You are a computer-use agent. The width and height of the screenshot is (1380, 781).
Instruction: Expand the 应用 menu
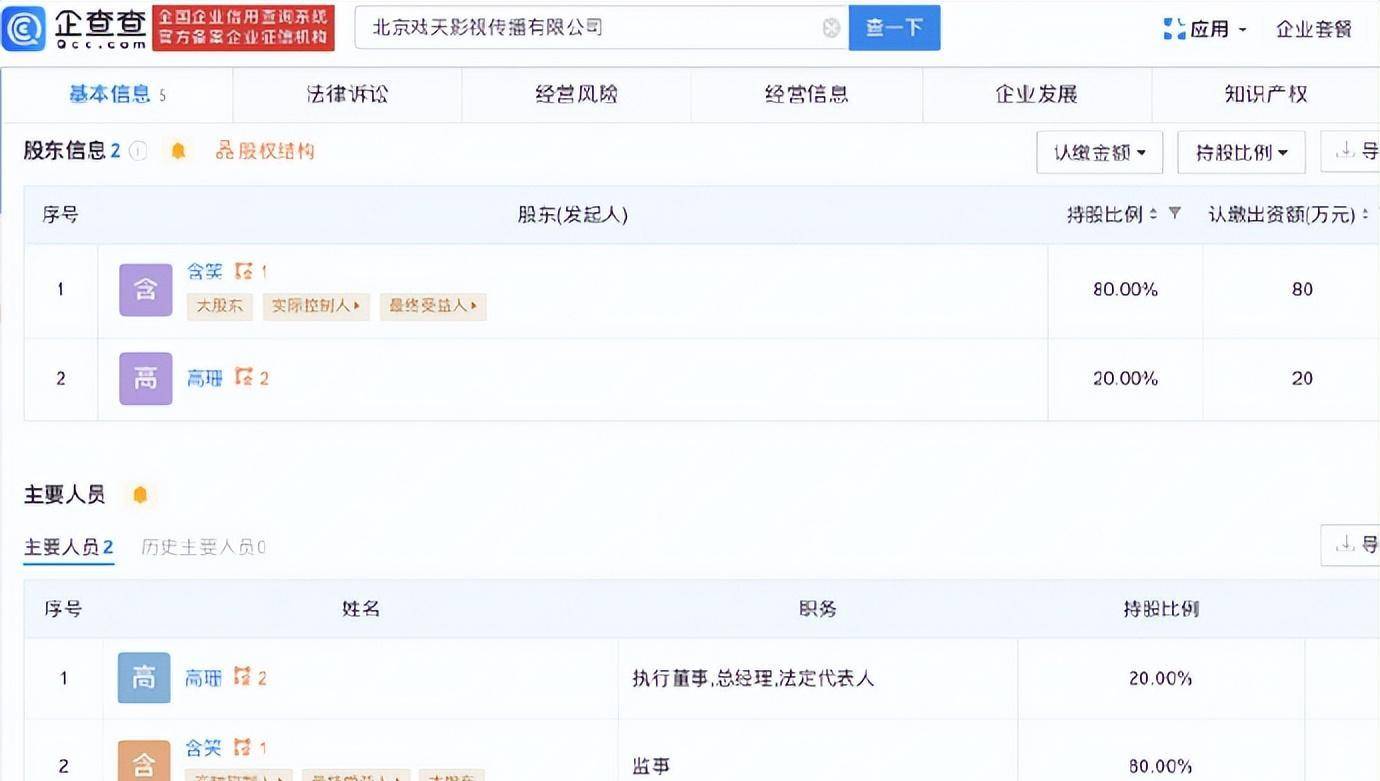pos(1218,29)
